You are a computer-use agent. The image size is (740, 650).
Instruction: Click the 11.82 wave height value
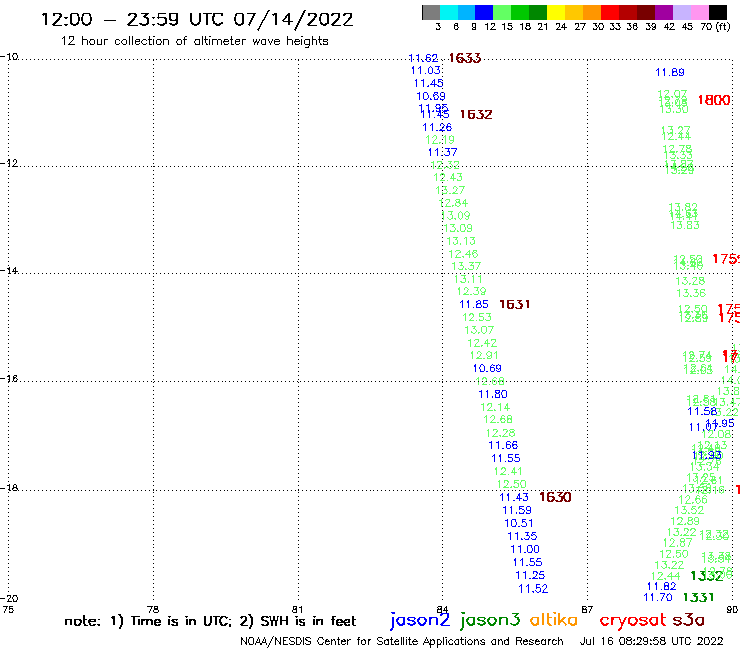661,586
